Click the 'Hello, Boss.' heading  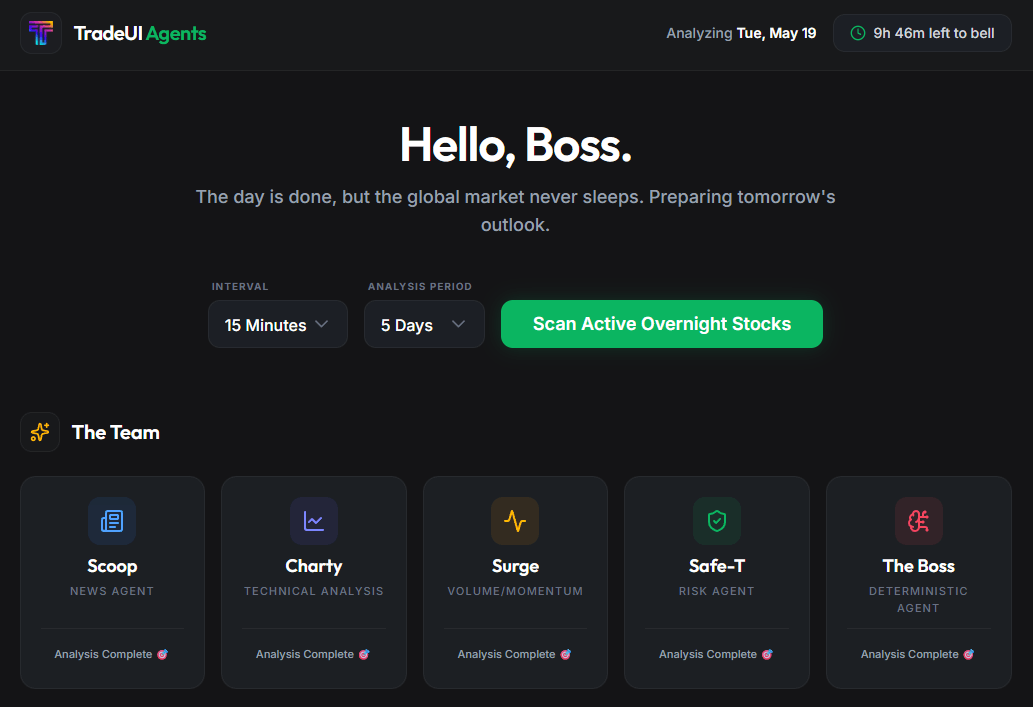tap(516, 145)
